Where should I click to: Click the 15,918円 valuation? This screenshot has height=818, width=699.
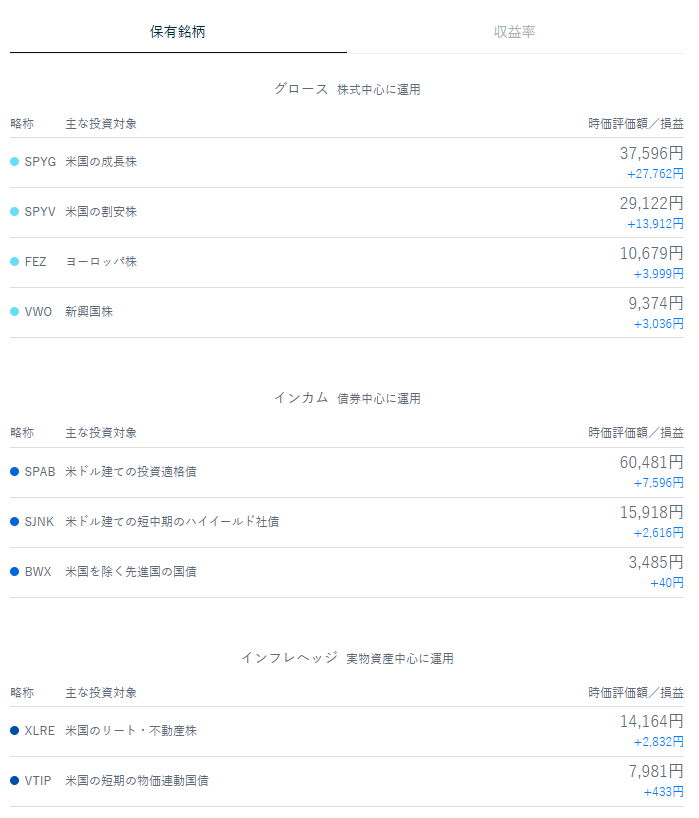tap(652, 512)
